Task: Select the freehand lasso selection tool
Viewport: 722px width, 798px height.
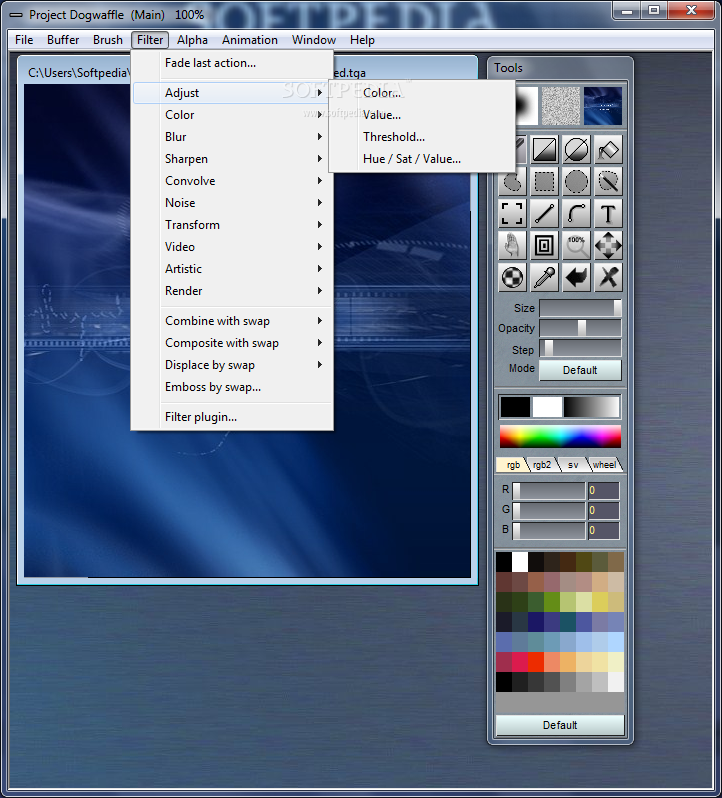Action: coord(512,182)
